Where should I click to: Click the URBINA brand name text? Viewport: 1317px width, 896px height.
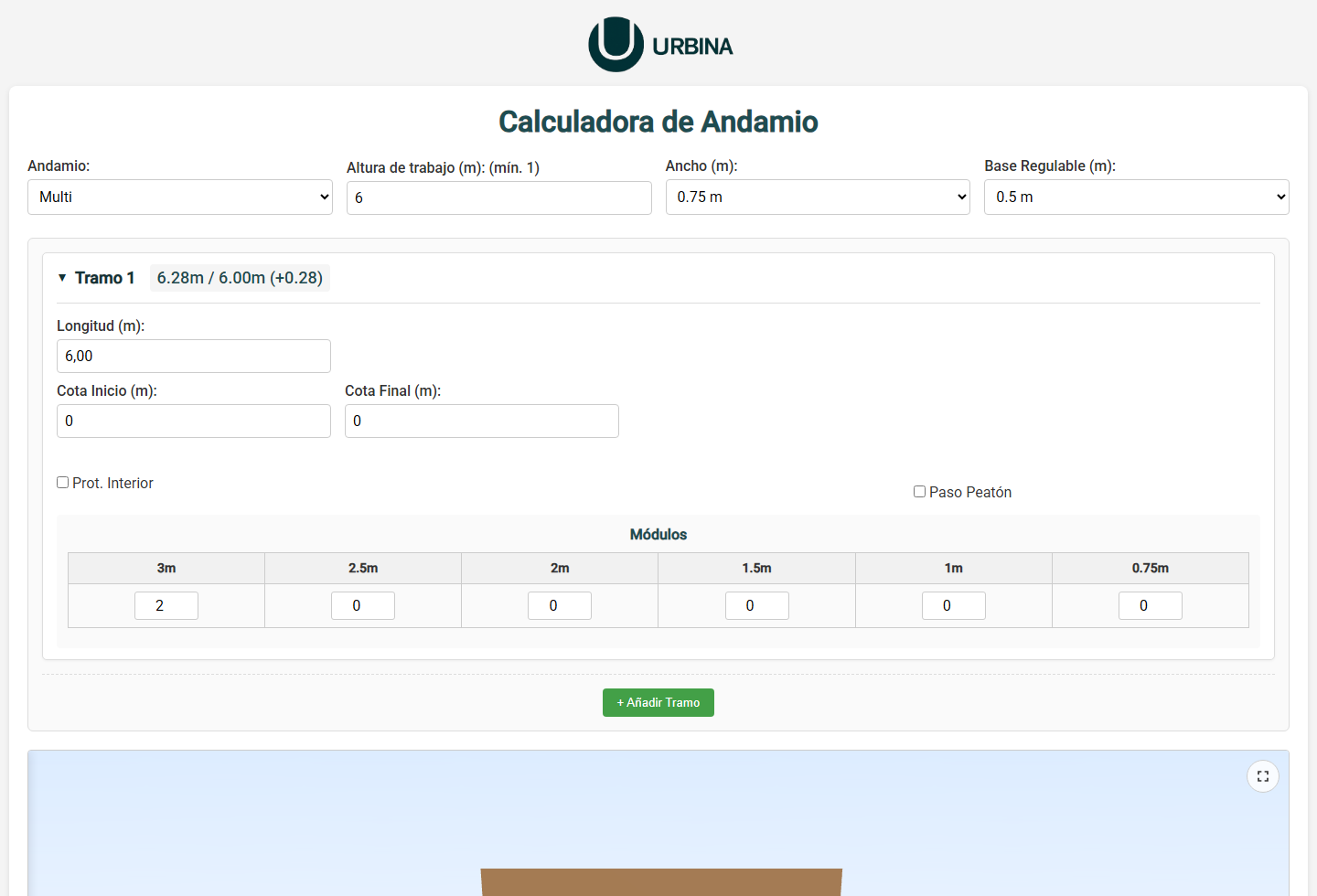click(x=692, y=47)
